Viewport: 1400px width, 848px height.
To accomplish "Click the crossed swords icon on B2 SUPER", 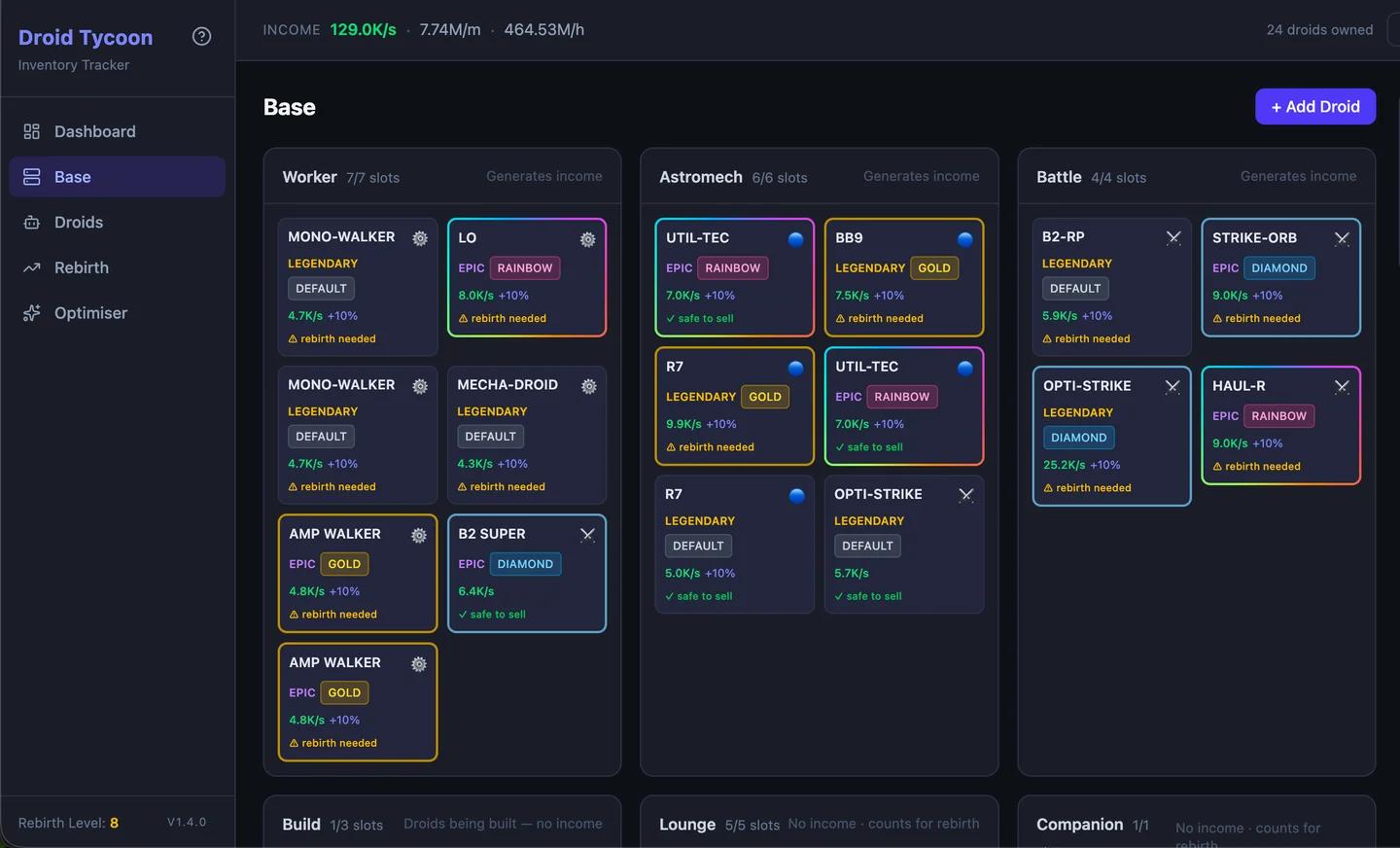I will click(x=587, y=534).
